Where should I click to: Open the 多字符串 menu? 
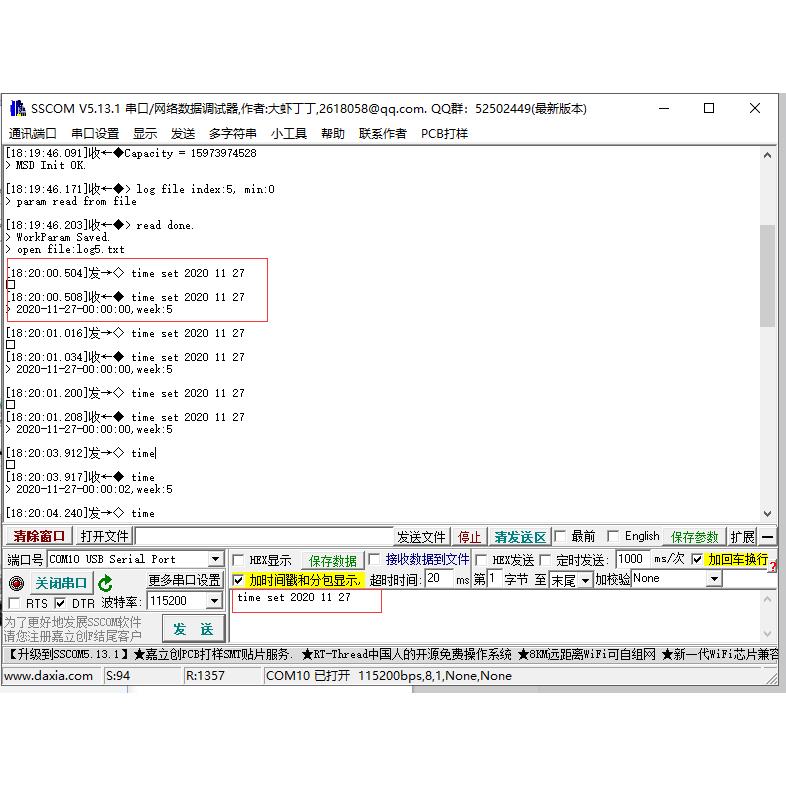click(233, 134)
